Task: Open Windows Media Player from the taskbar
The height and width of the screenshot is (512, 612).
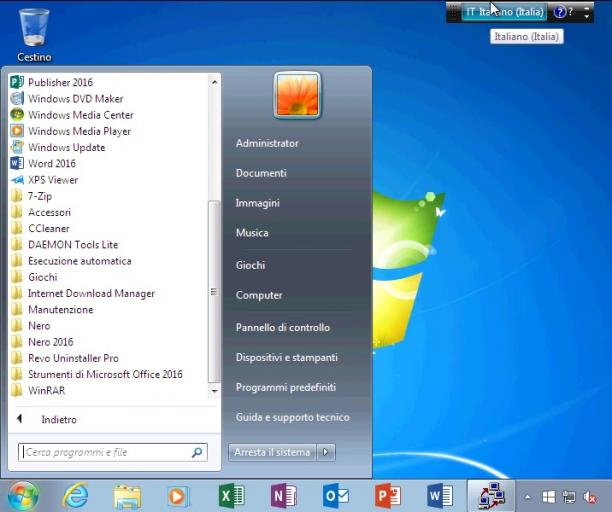Action: (x=178, y=496)
